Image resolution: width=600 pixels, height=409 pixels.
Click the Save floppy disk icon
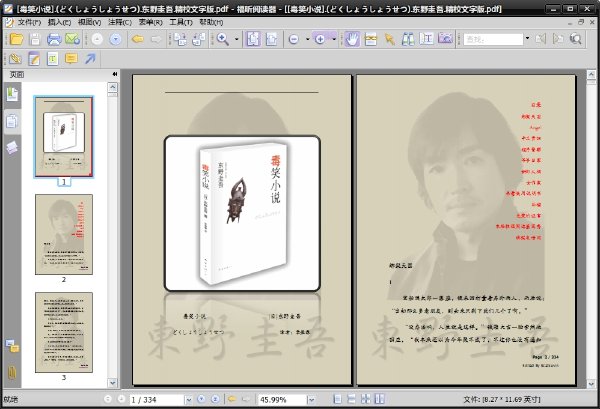click(35, 39)
